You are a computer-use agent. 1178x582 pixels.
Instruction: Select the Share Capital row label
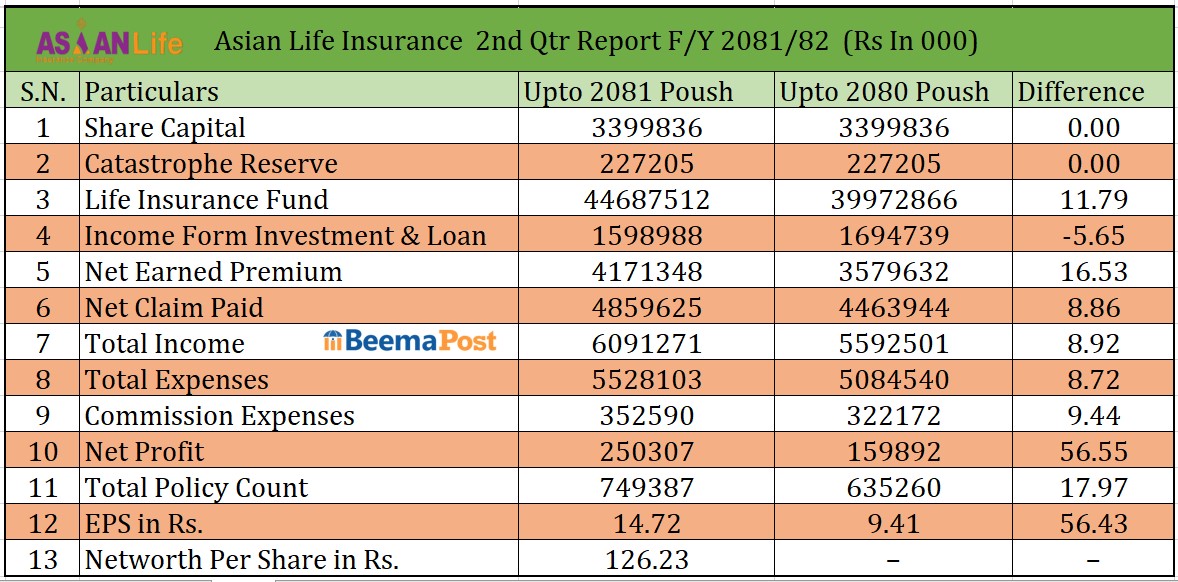pos(165,128)
